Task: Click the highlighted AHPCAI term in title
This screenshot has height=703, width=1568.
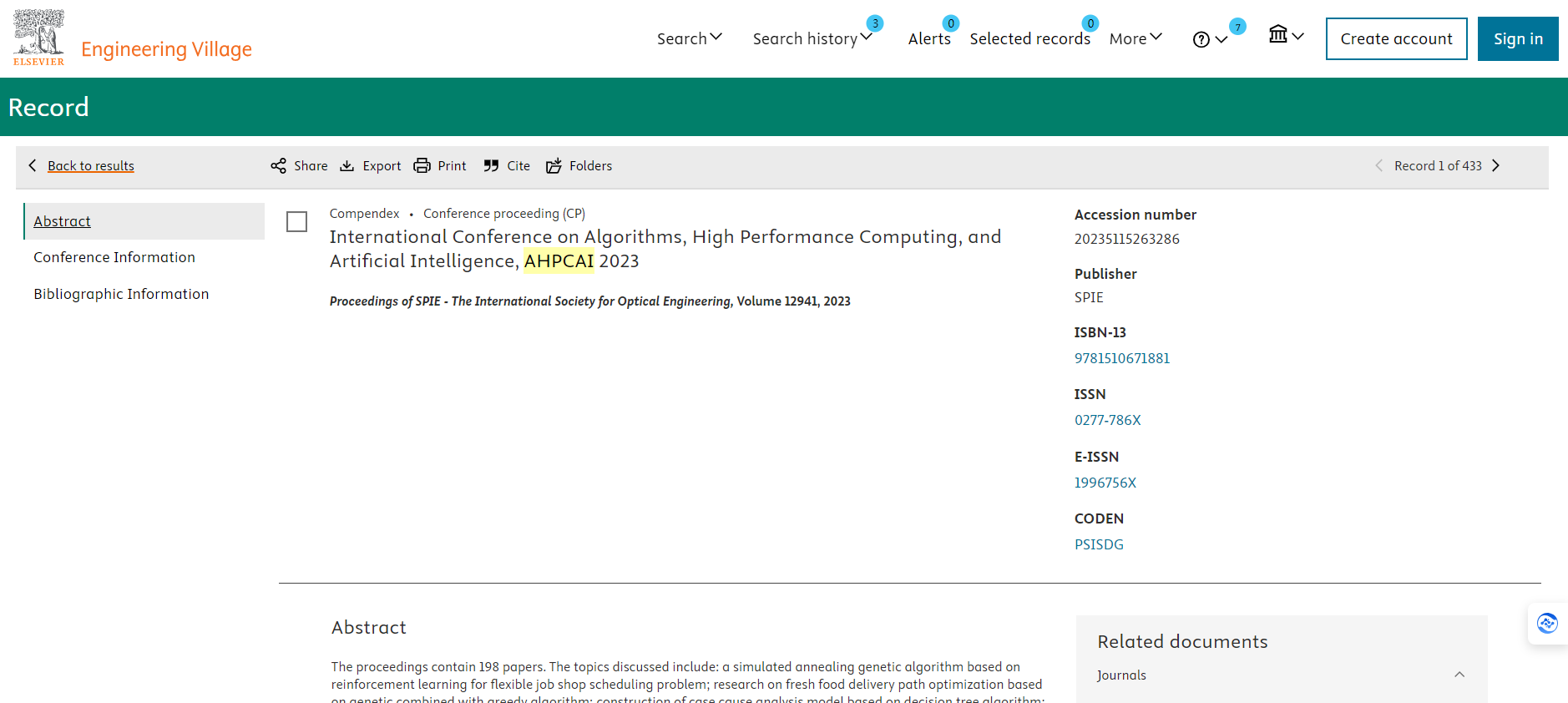Action: pos(559,260)
